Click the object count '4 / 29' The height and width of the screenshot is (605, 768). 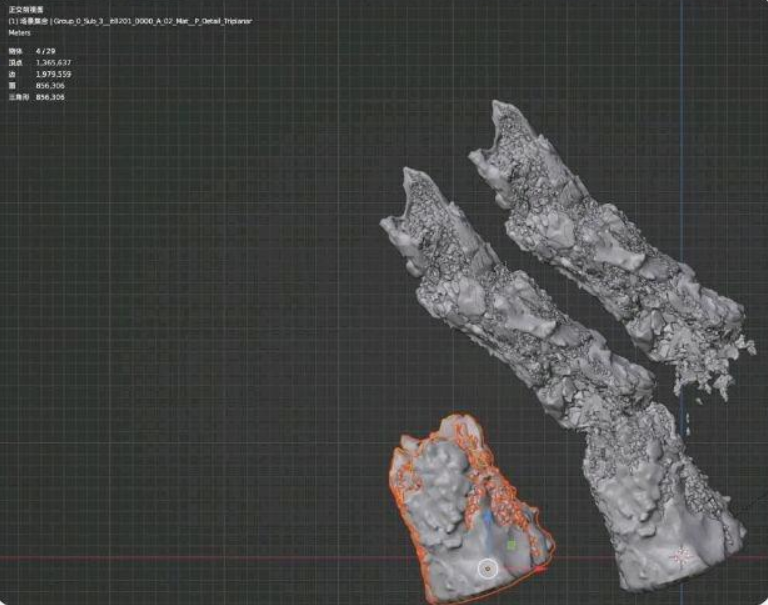click(x=46, y=51)
